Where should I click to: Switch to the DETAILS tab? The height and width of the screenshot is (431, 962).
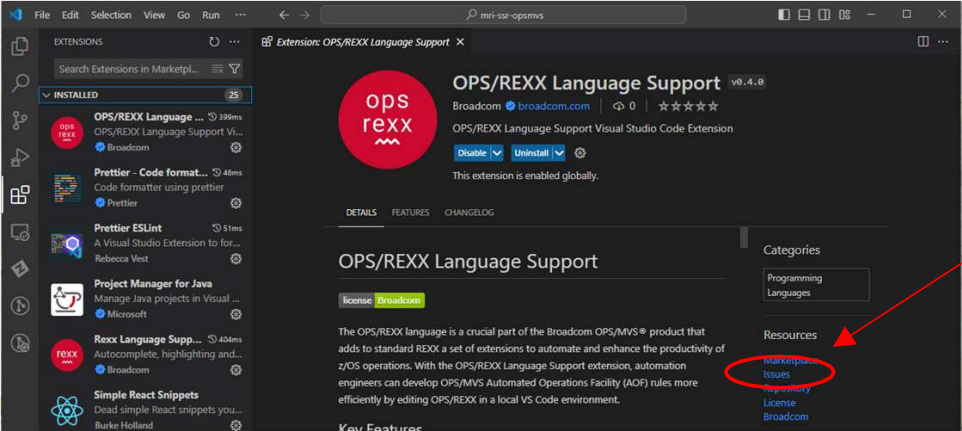click(x=361, y=213)
